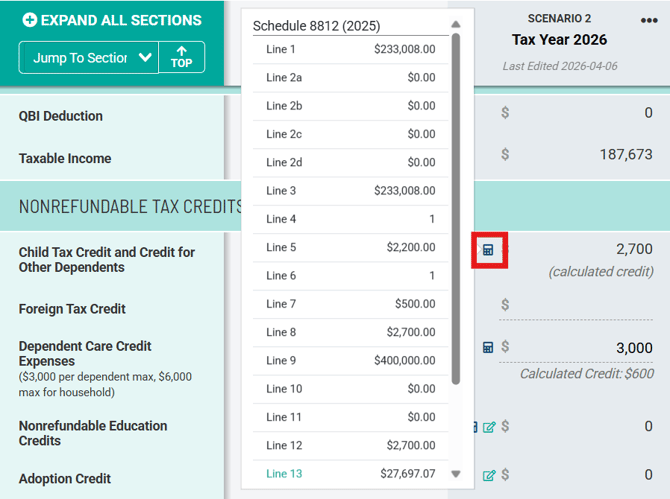
Task: Open the Dependent Care Credit calculator icon
Action: (488, 347)
